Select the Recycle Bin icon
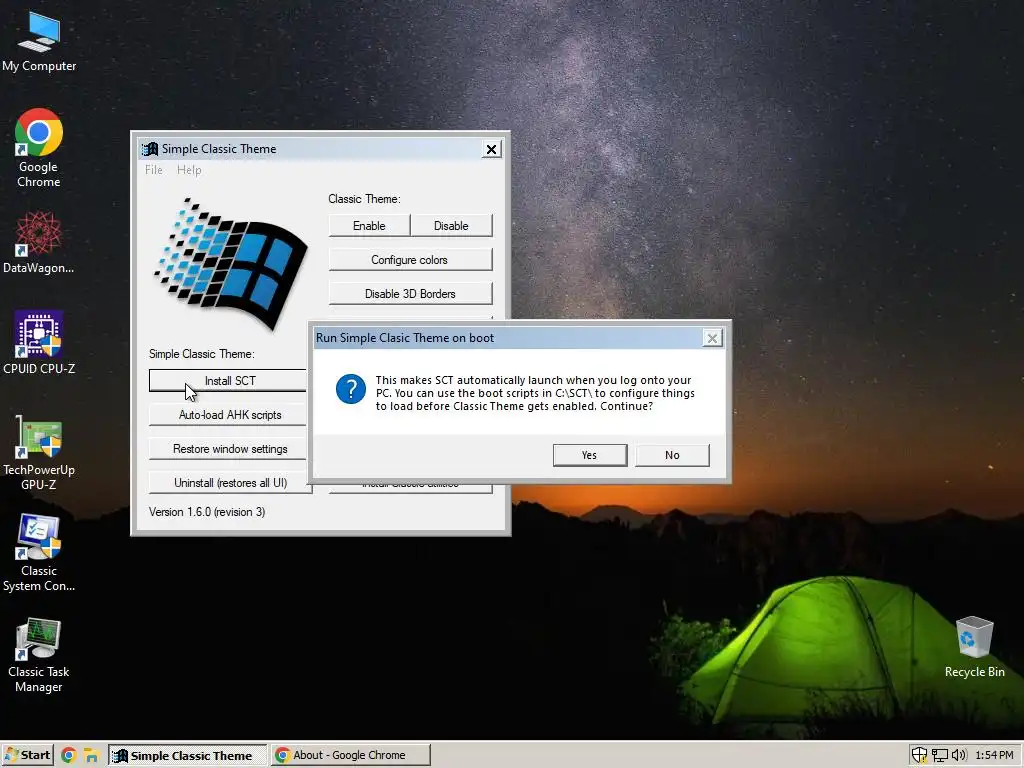The image size is (1024, 768). [x=974, y=647]
